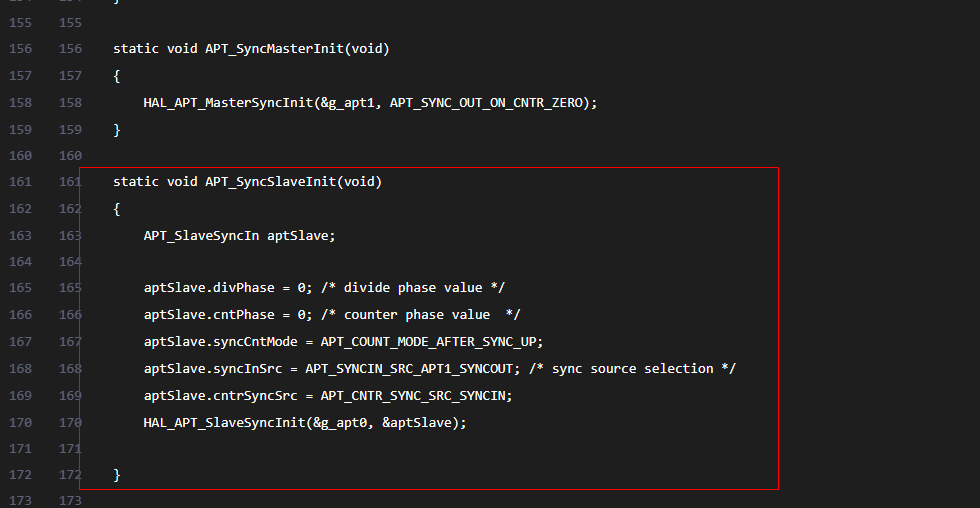This screenshot has width=980, height=508.
Task: Click left-column line number 161
Action: [x=20, y=182]
